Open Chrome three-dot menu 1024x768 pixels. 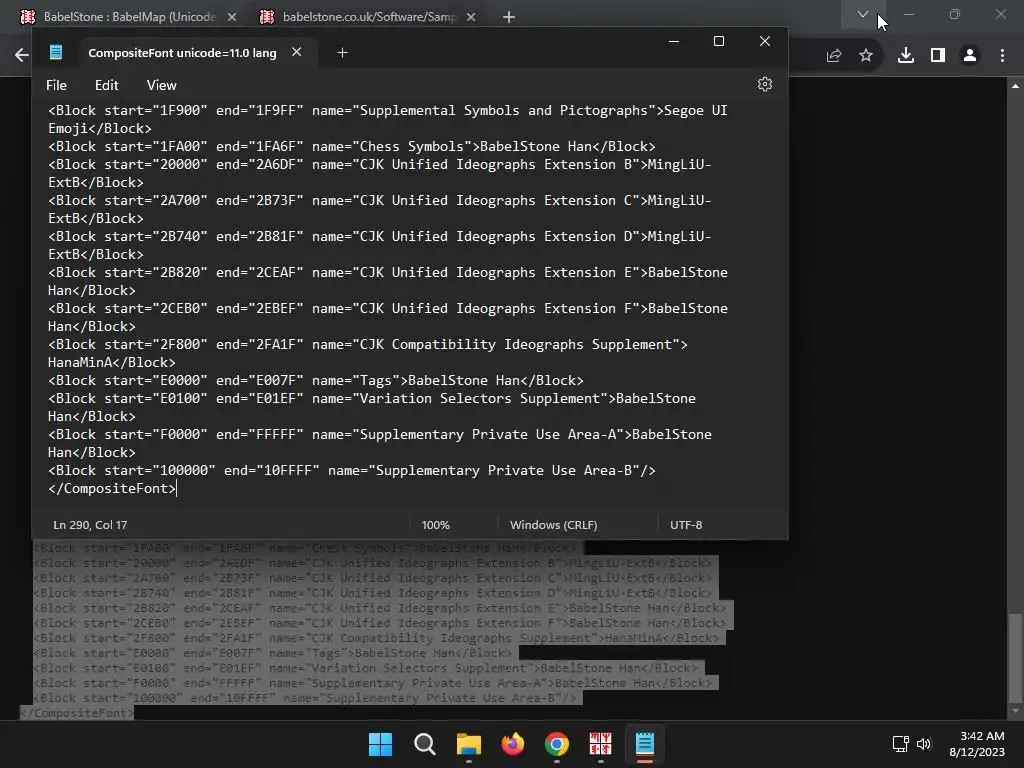pos(1002,56)
